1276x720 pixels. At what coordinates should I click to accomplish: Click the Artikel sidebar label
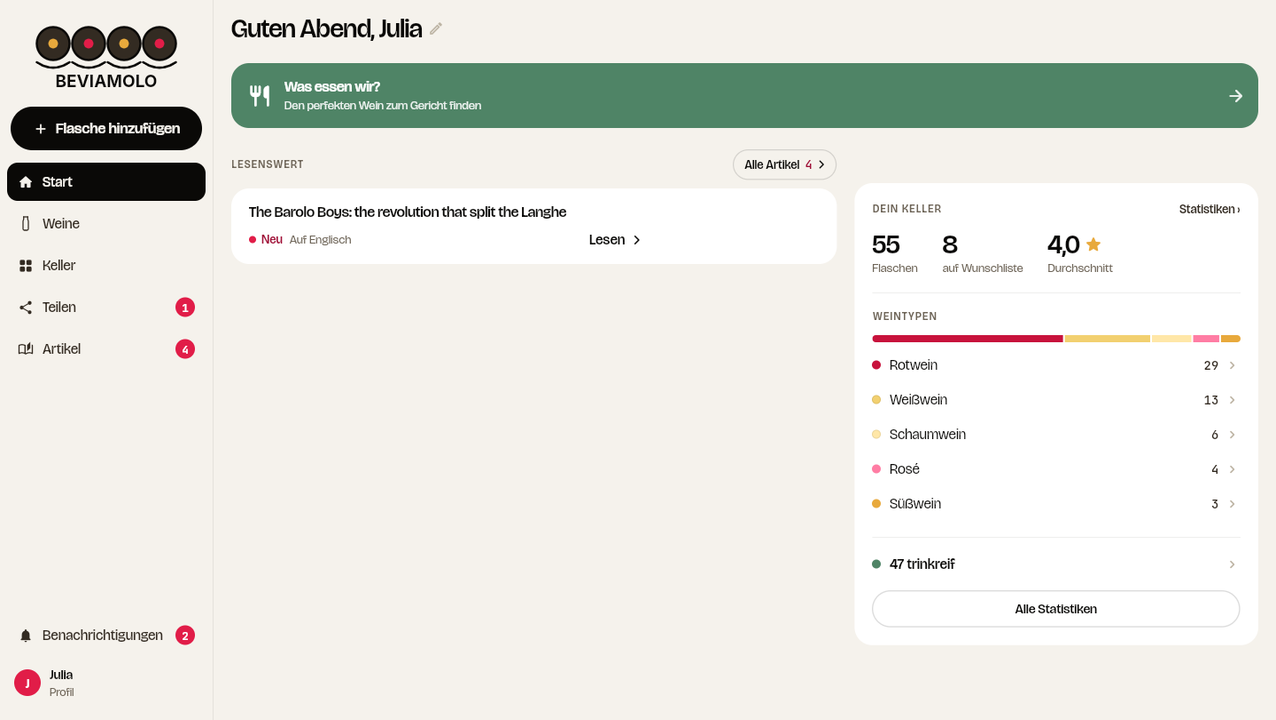coord(61,349)
